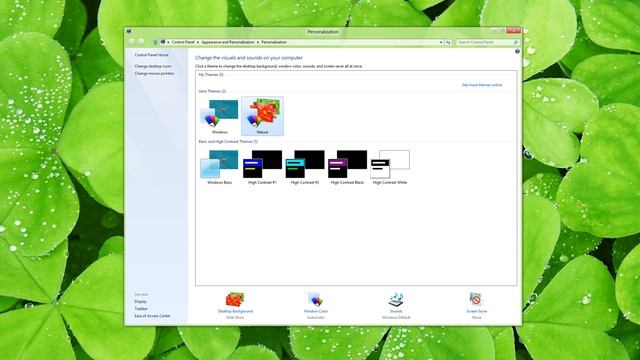Select the Nature theme
The height and width of the screenshot is (360, 640).
click(262, 116)
